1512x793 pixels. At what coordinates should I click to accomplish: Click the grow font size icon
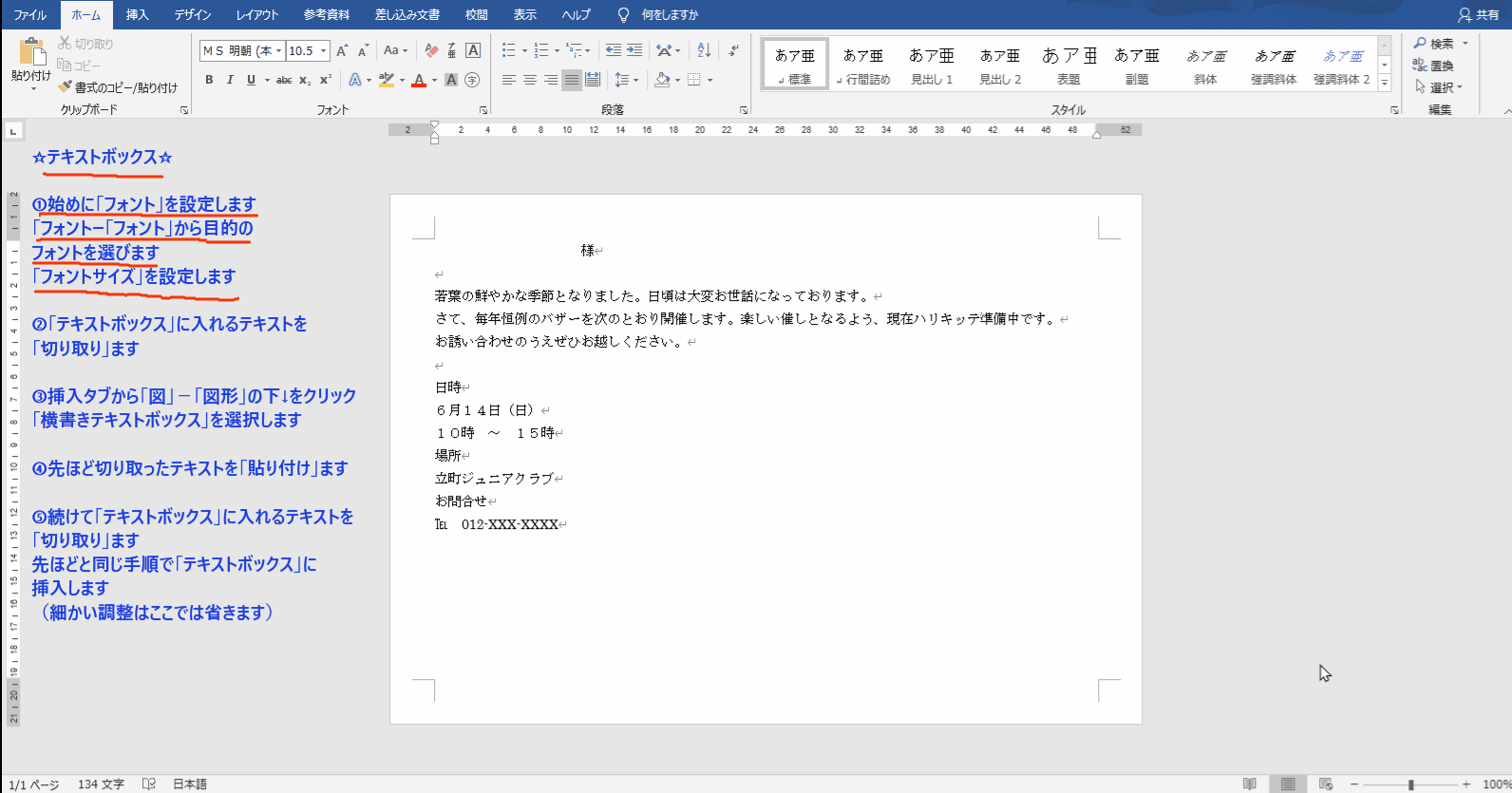click(342, 50)
